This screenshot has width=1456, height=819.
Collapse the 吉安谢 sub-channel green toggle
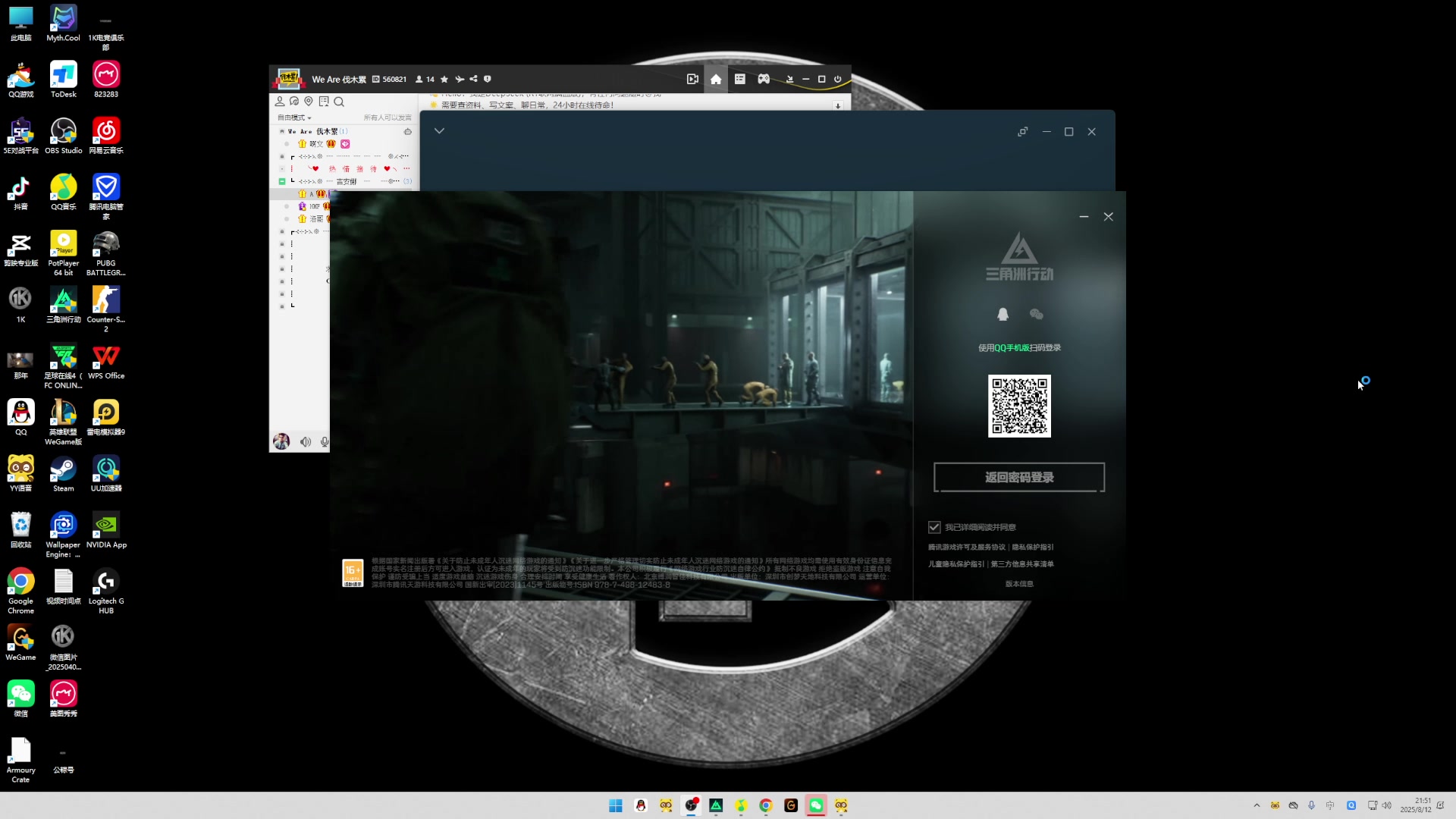[282, 181]
